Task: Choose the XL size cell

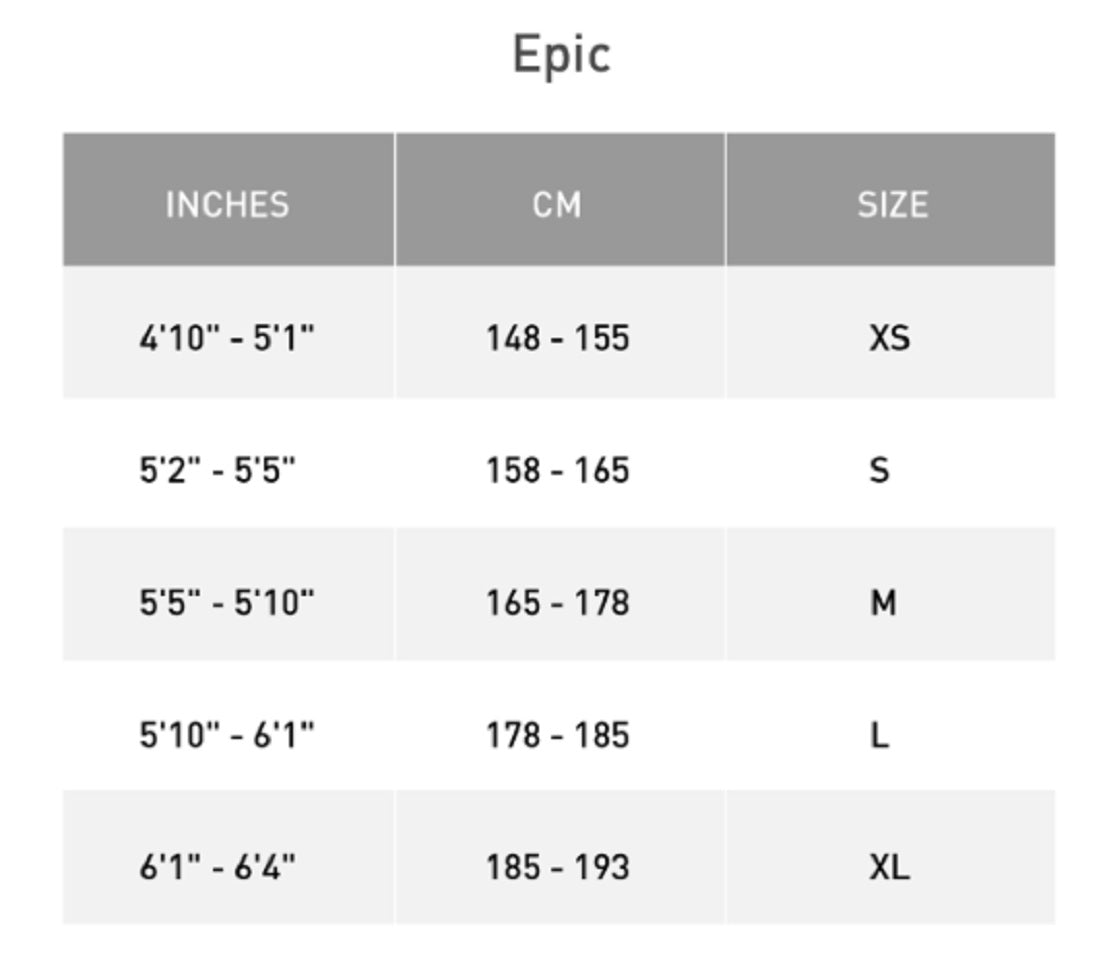Action: coord(889,866)
